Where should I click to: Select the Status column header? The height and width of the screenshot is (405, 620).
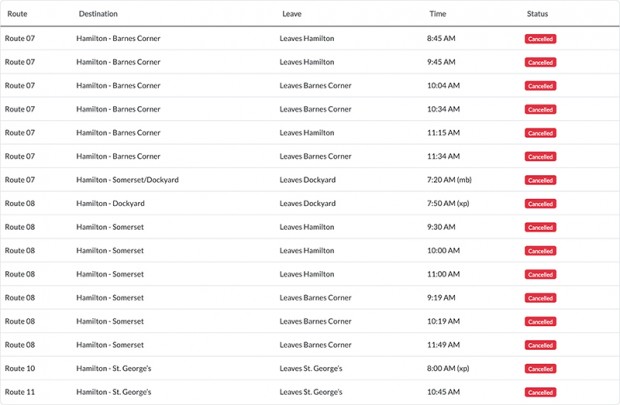(537, 14)
